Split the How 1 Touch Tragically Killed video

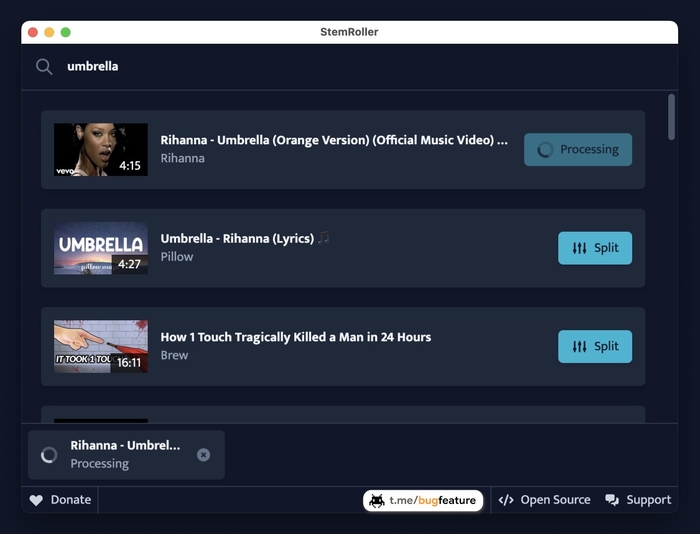pyautogui.click(x=595, y=346)
